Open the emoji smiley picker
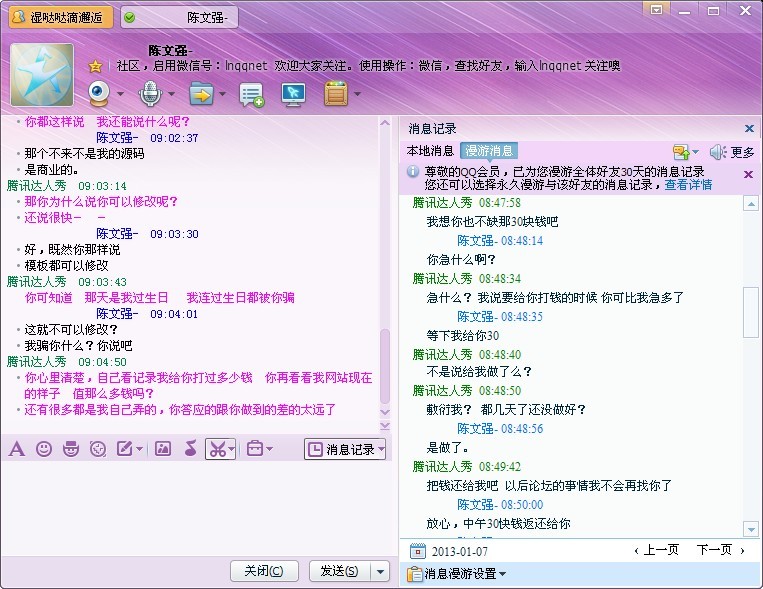763x589 pixels. (x=44, y=449)
